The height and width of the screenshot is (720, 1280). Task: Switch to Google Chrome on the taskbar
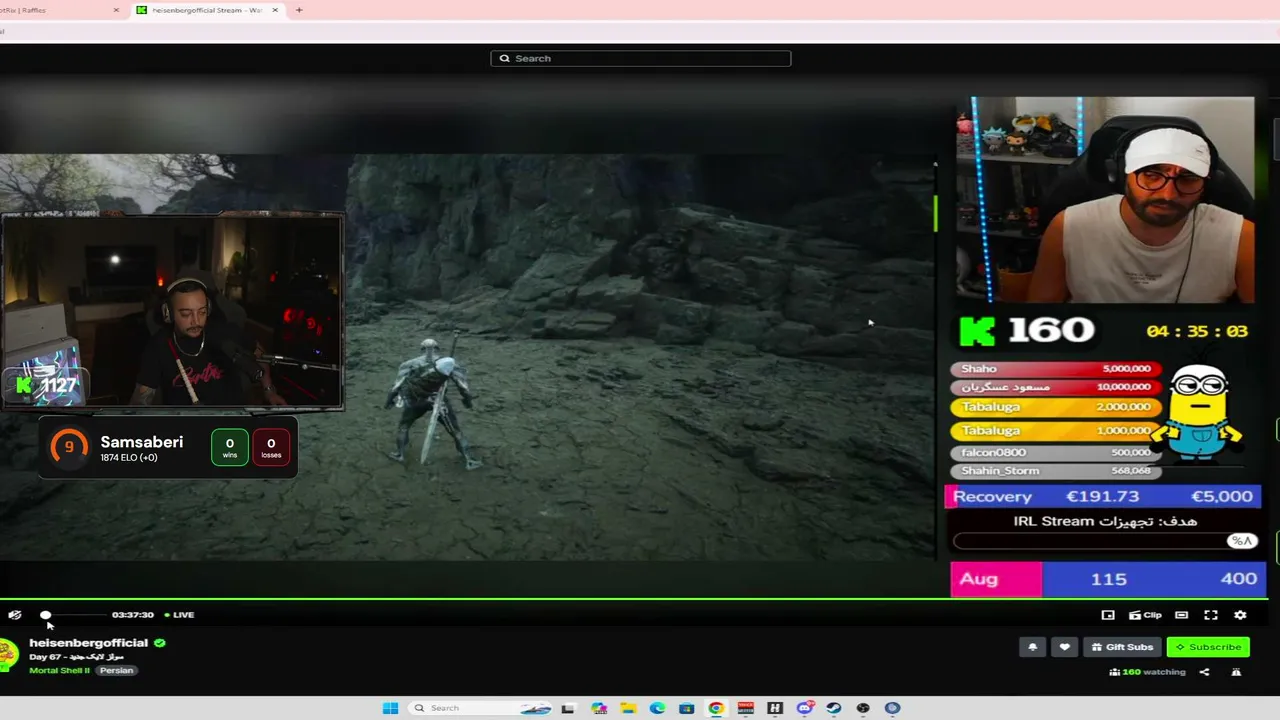pos(716,708)
